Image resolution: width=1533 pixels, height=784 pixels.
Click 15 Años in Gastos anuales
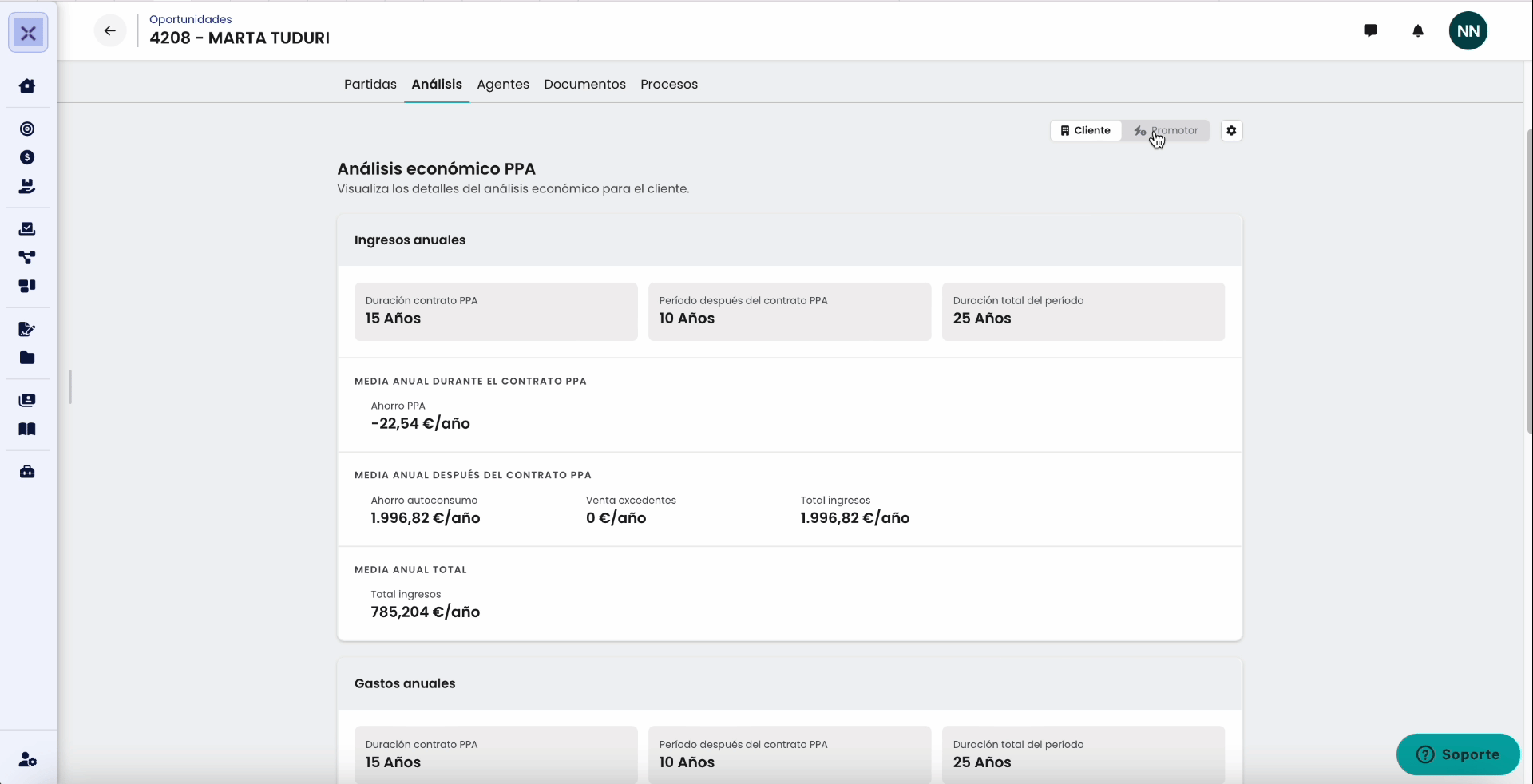[393, 762]
